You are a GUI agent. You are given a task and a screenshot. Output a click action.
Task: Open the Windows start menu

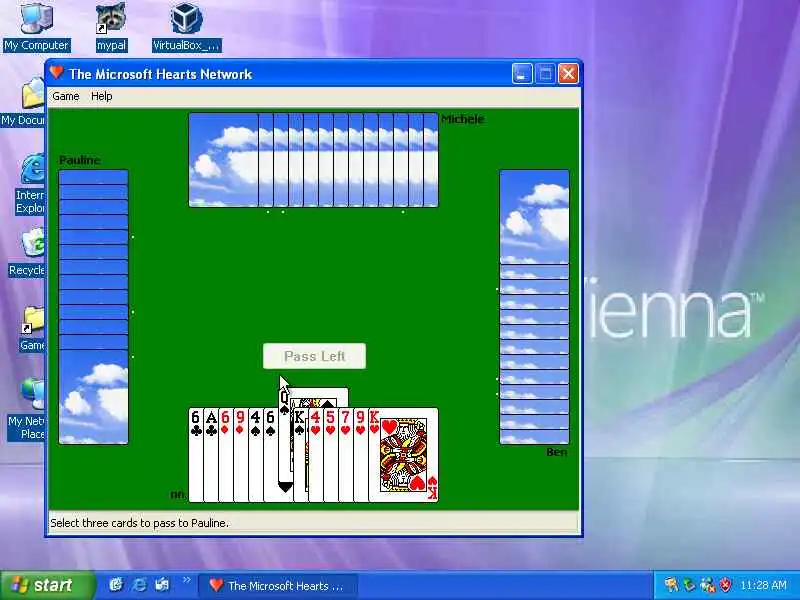point(47,585)
